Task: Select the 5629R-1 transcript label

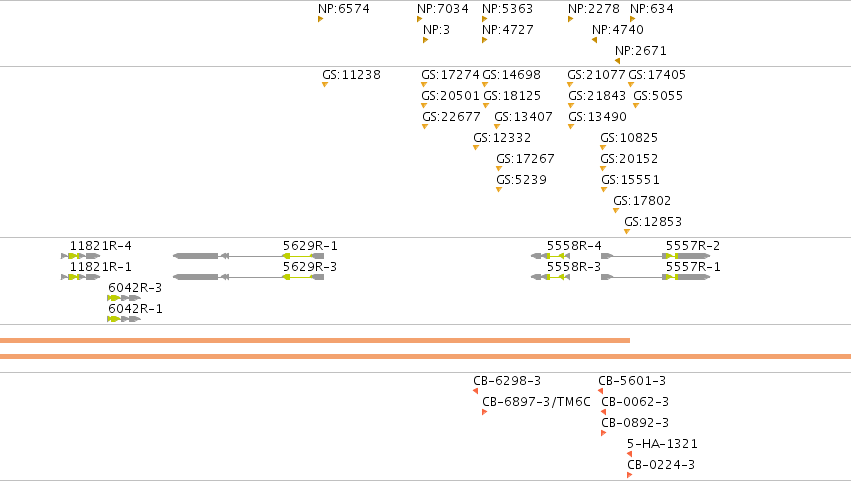Action: click(310, 246)
